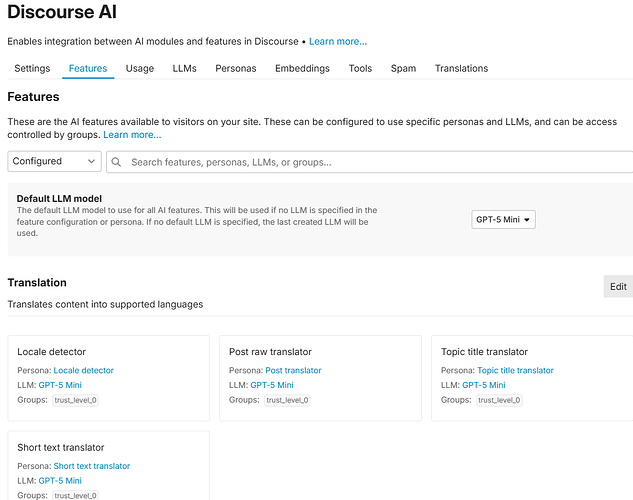
Task: Open GPT-5 Mini link in Post raw translator card
Action: coord(272,385)
